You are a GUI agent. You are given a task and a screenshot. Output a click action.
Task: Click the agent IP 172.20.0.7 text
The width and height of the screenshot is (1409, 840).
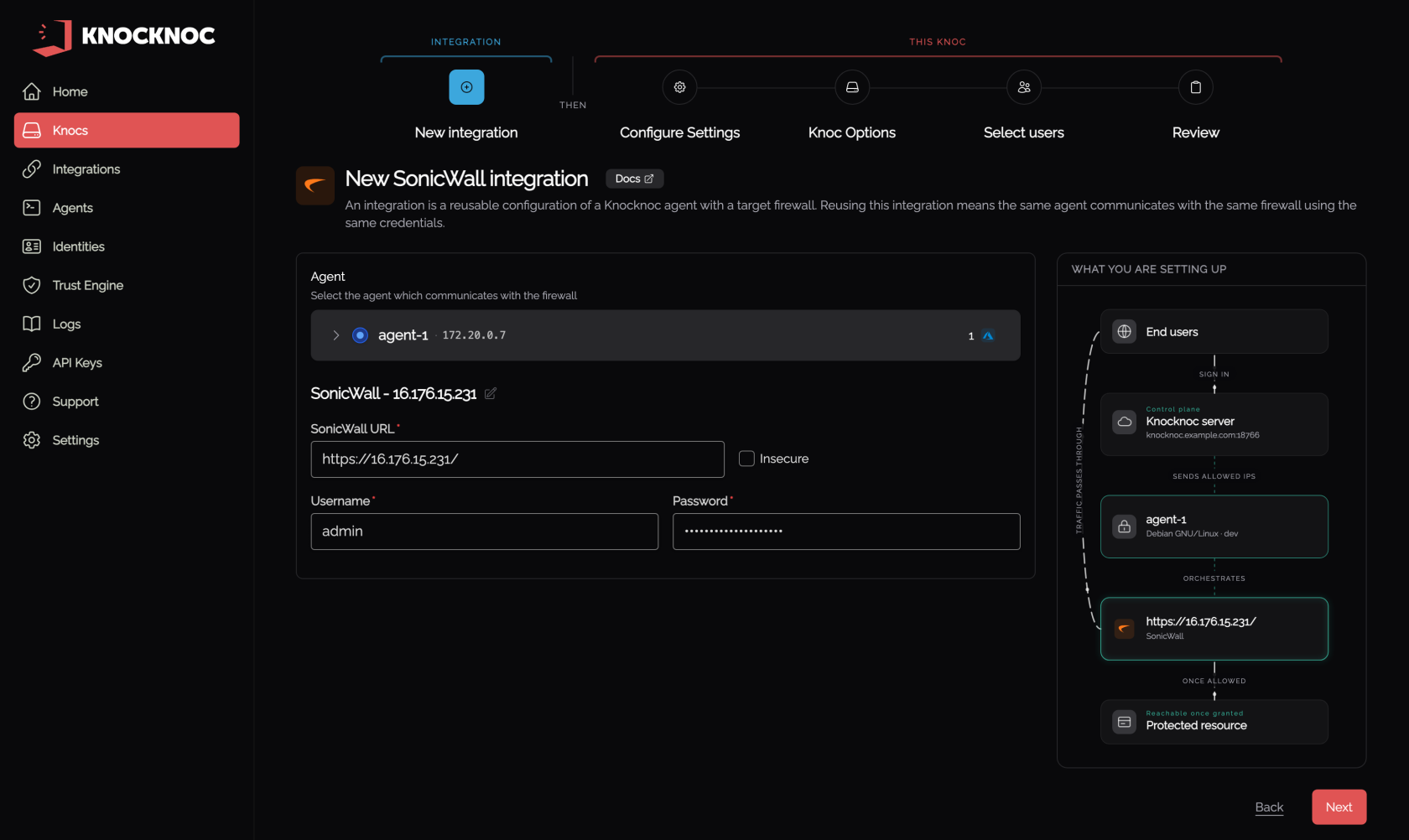click(474, 335)
